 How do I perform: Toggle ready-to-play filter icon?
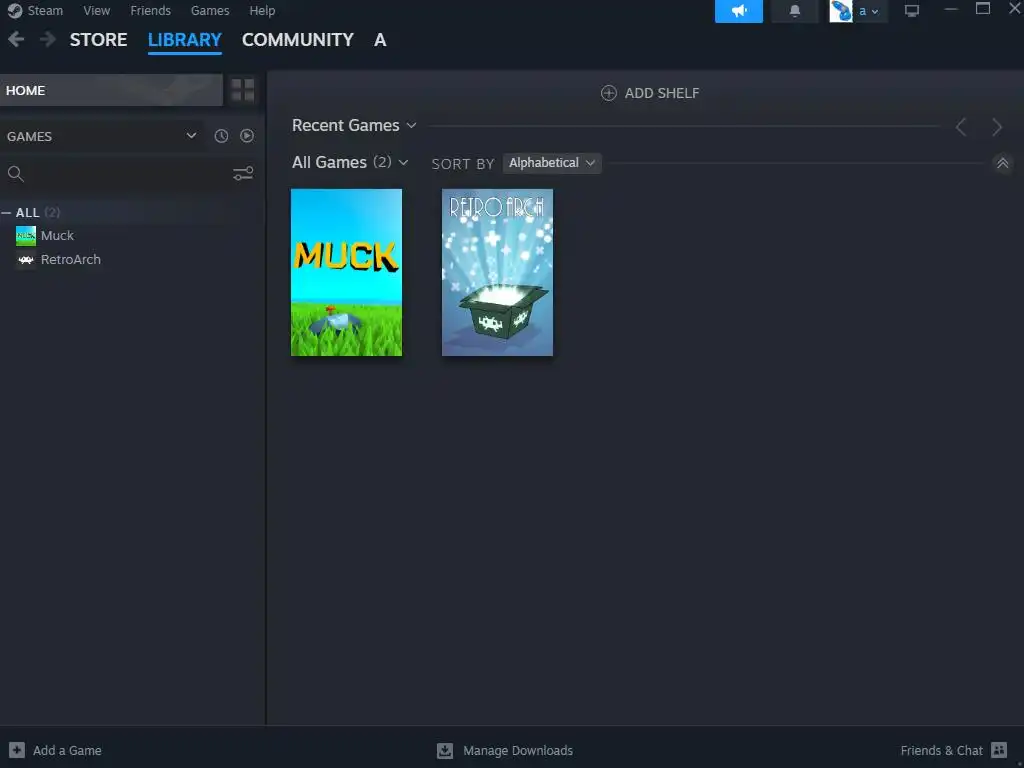(x=247, y=136)
